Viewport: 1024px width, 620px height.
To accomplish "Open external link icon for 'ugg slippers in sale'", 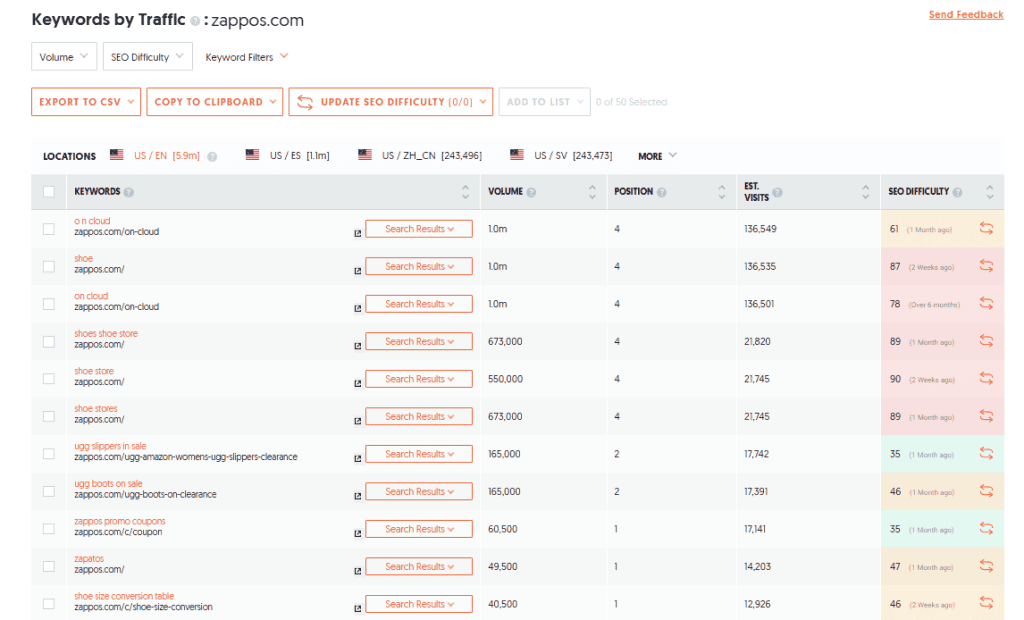I will coord(358,459).
